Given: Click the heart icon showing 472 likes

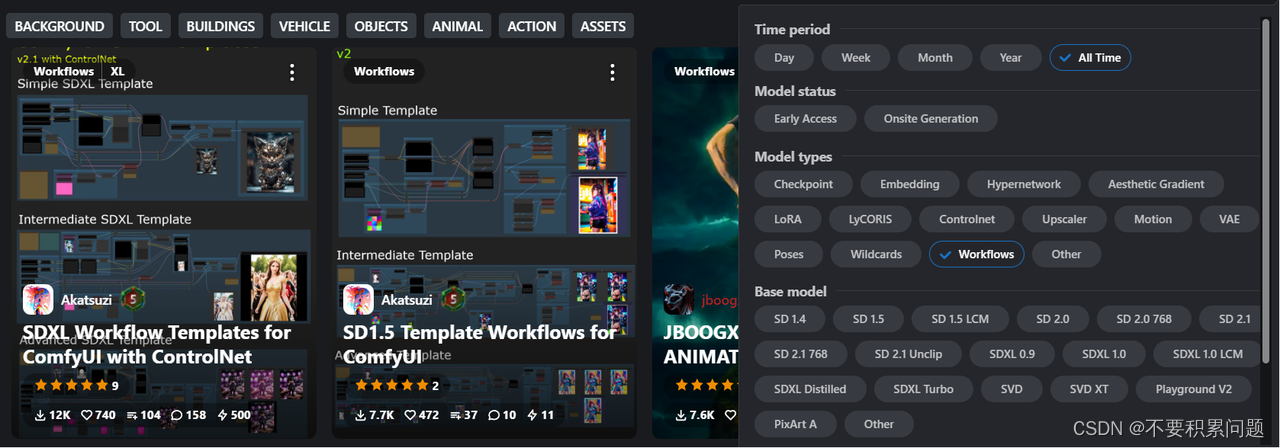Looking at the screenshot, I should point(408,415).
